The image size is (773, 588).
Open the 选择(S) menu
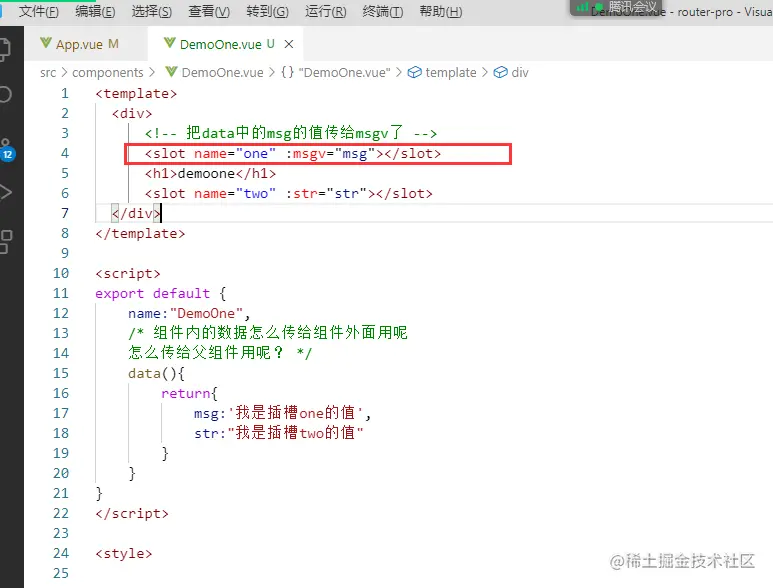click(152, 11)
